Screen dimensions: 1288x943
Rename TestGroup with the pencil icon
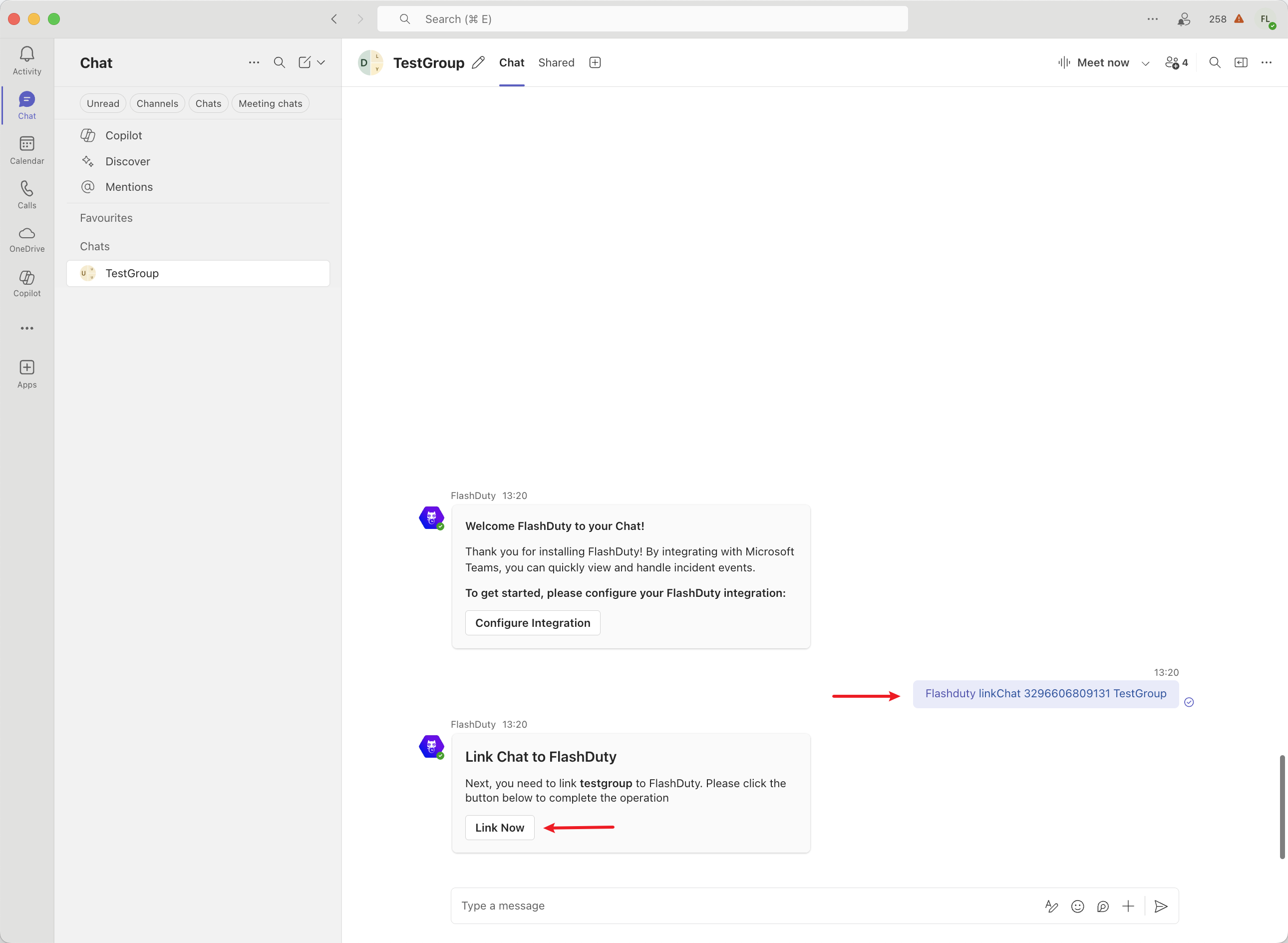tap(479, 62)
